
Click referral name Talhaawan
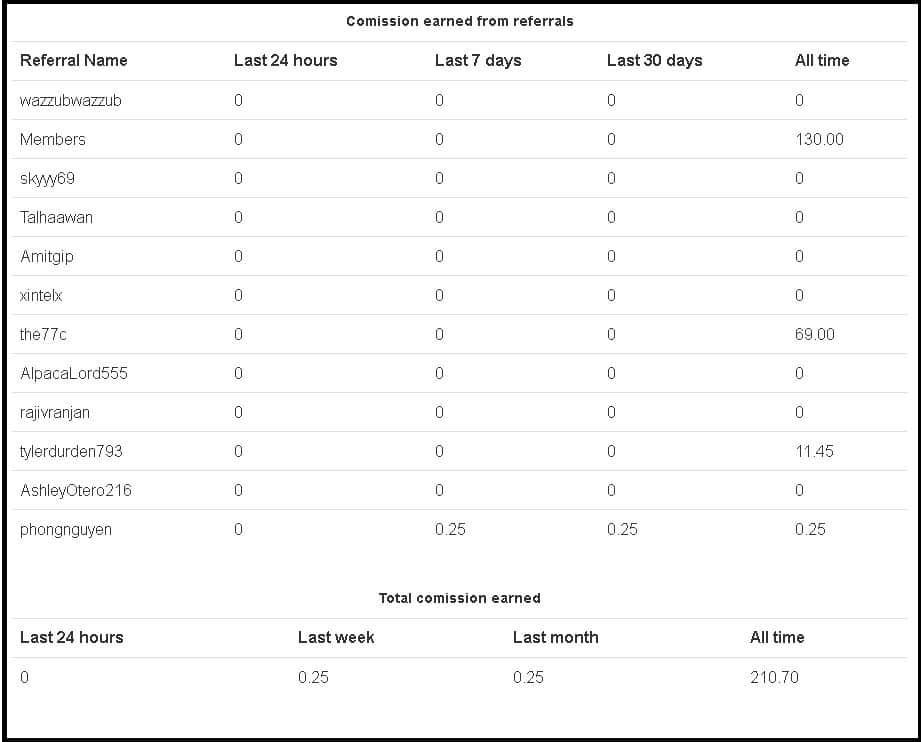(56, 217)
